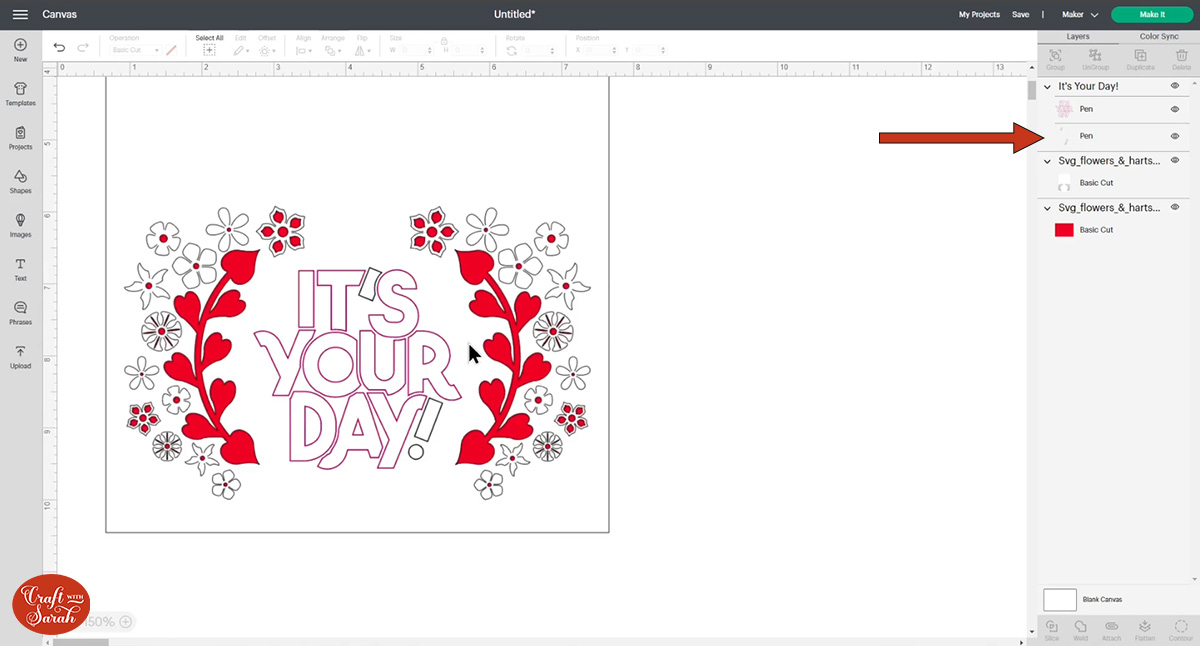Open the hamburger main menu
This screenshot has width=1200, height=646.
click(20, 15)
